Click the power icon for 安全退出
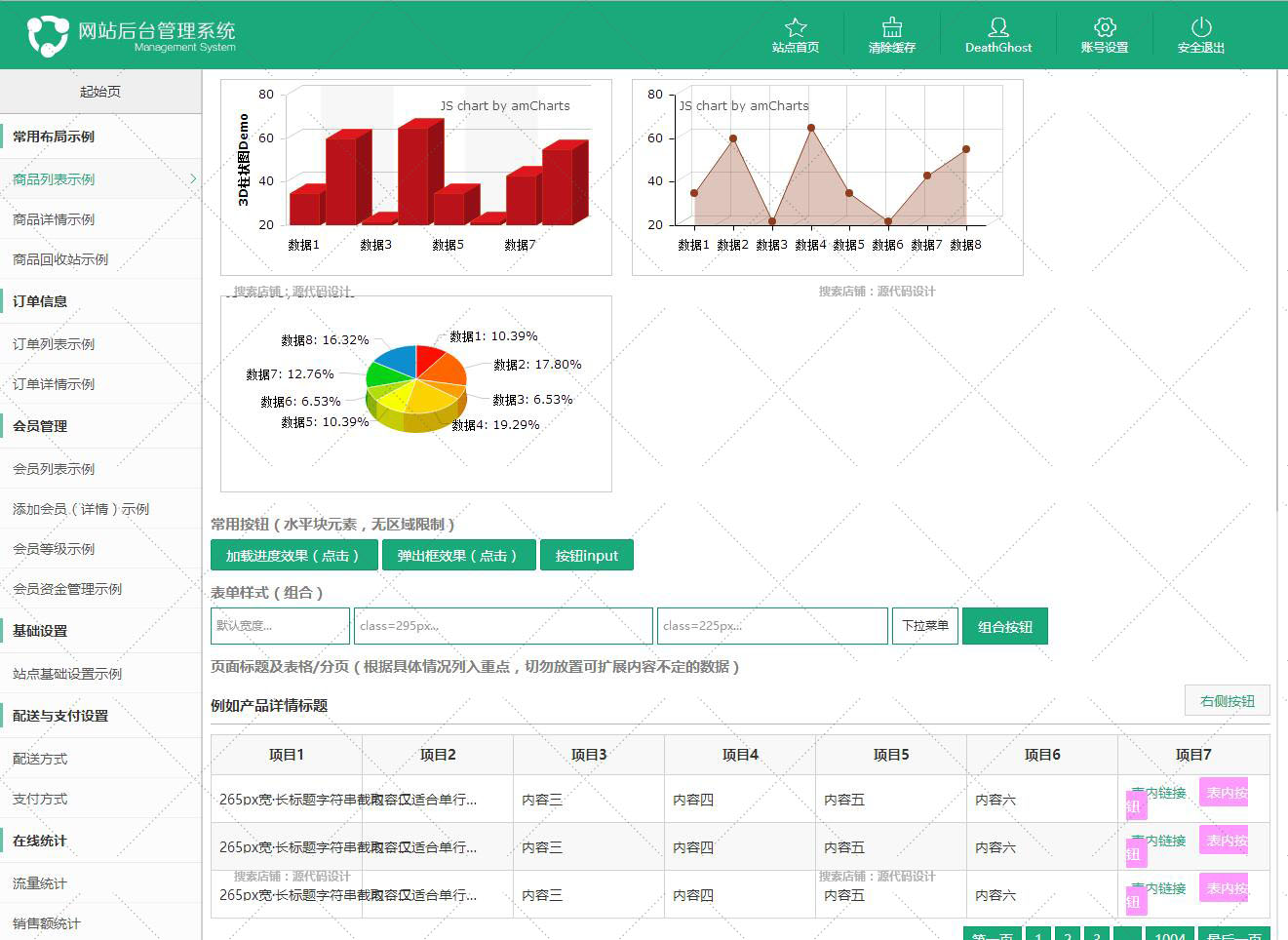Screen dimensions: 1288x940 pyautogui.click(x=1201, y=27)
